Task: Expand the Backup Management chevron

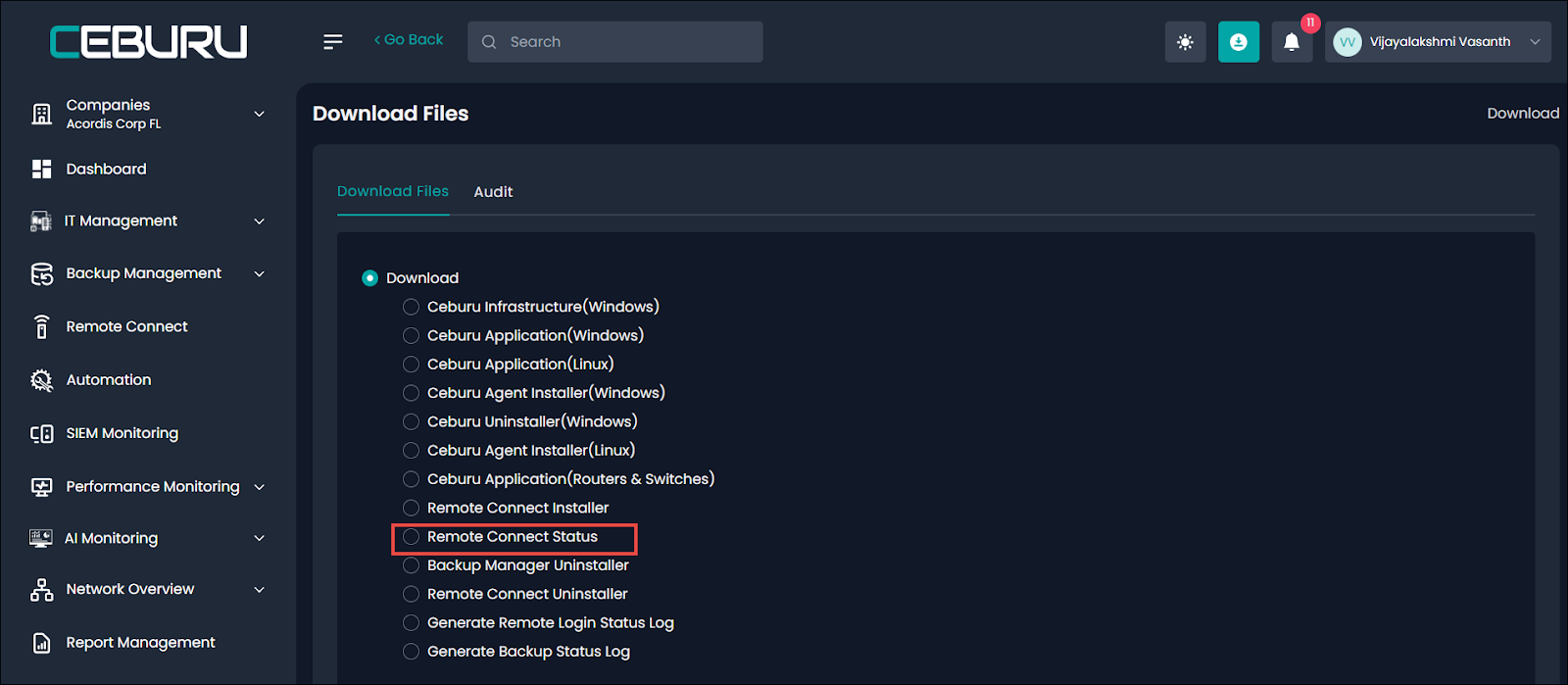Action: [260, 273]
